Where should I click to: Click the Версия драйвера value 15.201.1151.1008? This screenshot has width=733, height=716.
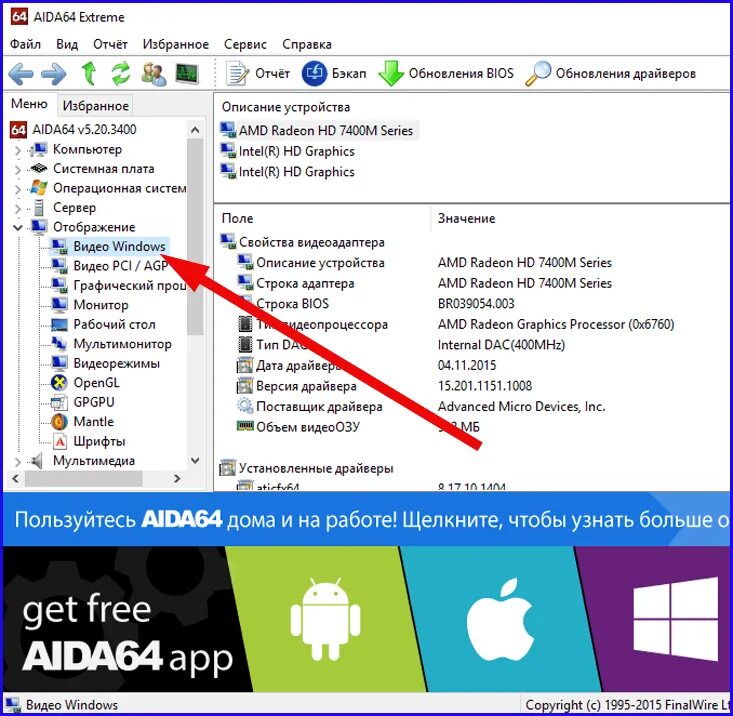tap(485, 386)
